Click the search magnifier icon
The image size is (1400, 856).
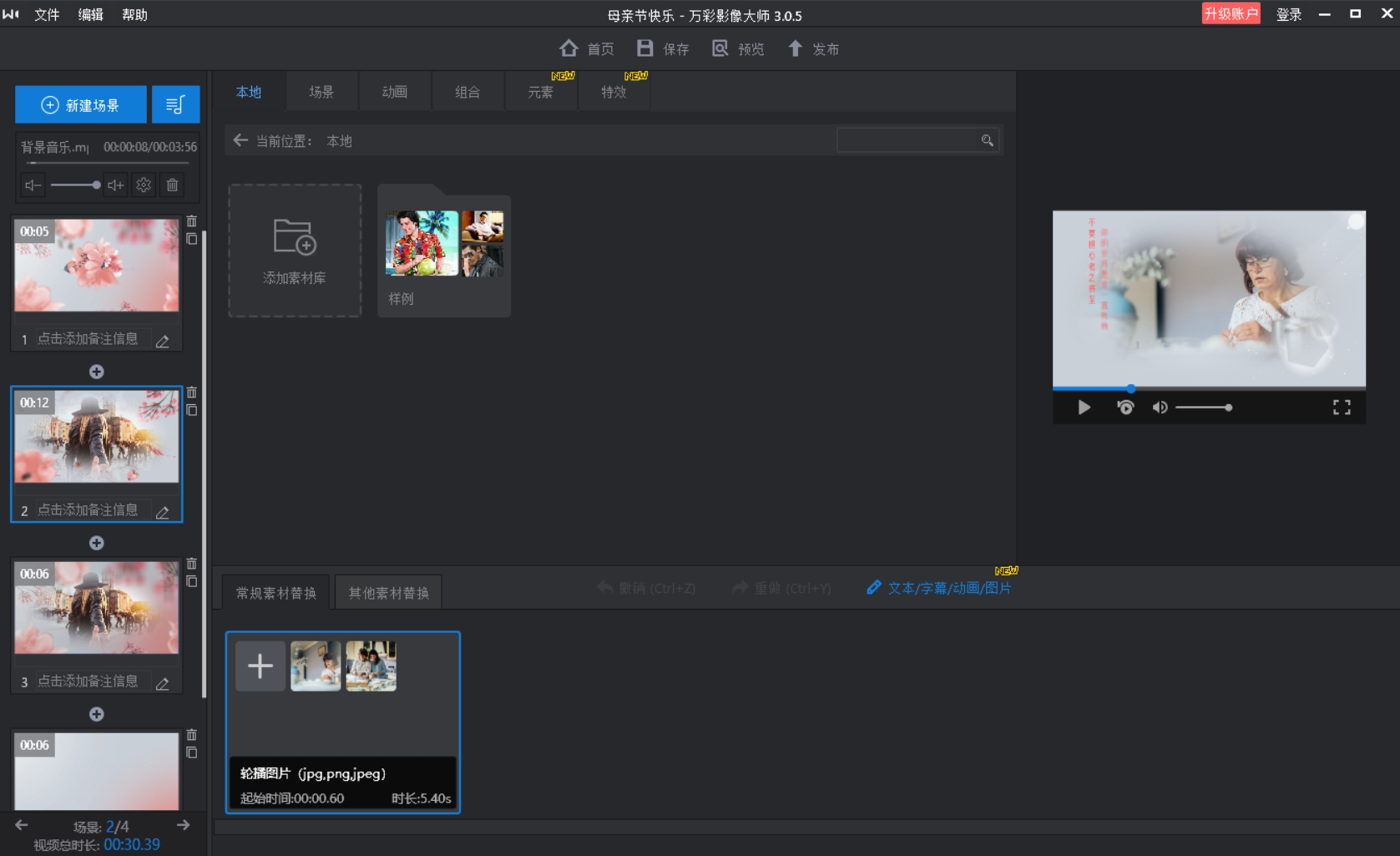coord(988,140)
